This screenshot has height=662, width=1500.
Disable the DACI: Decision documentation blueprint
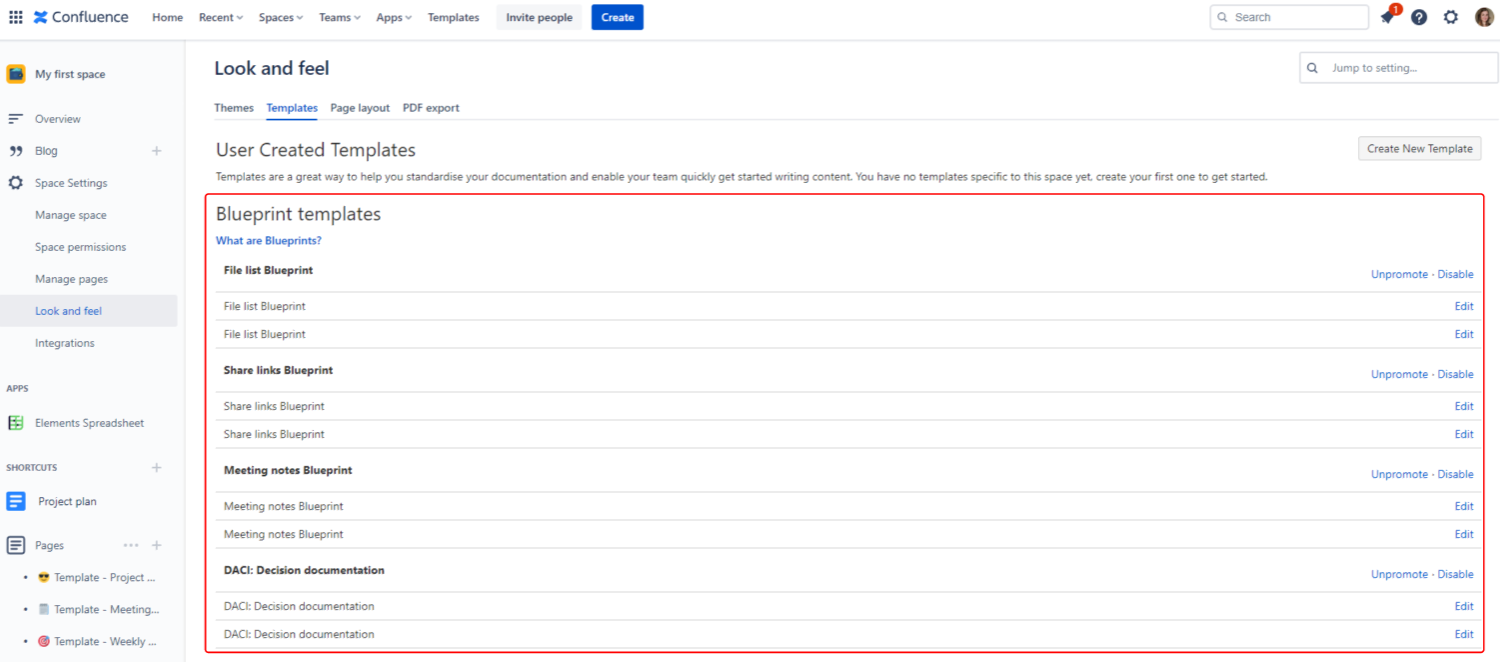tap(1455, 574)
